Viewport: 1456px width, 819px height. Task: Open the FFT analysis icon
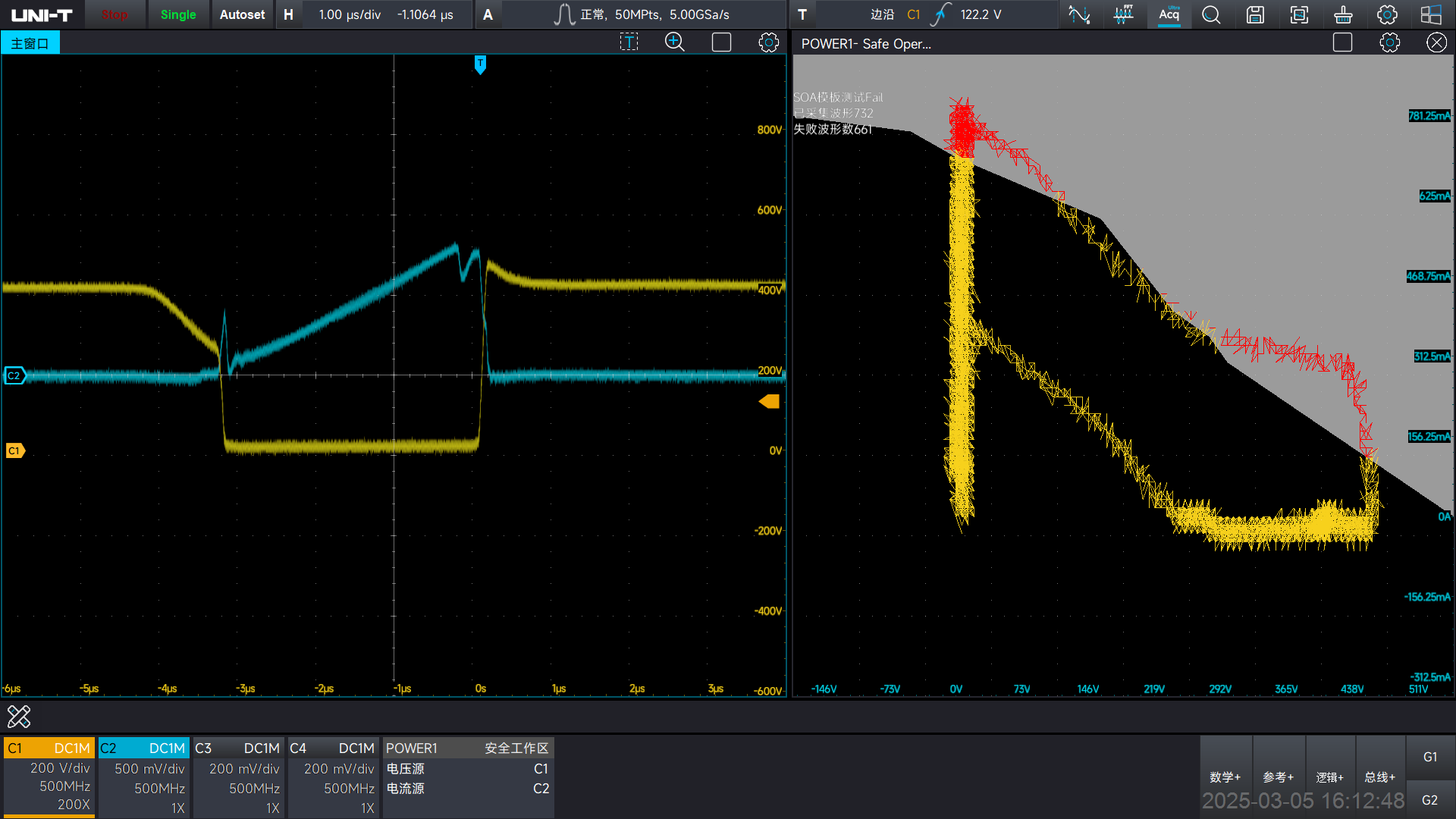tap(1124, 14)
